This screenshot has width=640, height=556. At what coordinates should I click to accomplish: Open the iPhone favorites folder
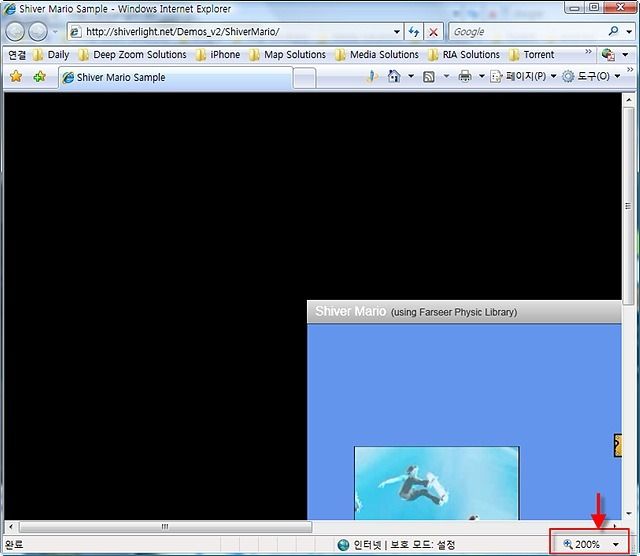tap(218, 55)
